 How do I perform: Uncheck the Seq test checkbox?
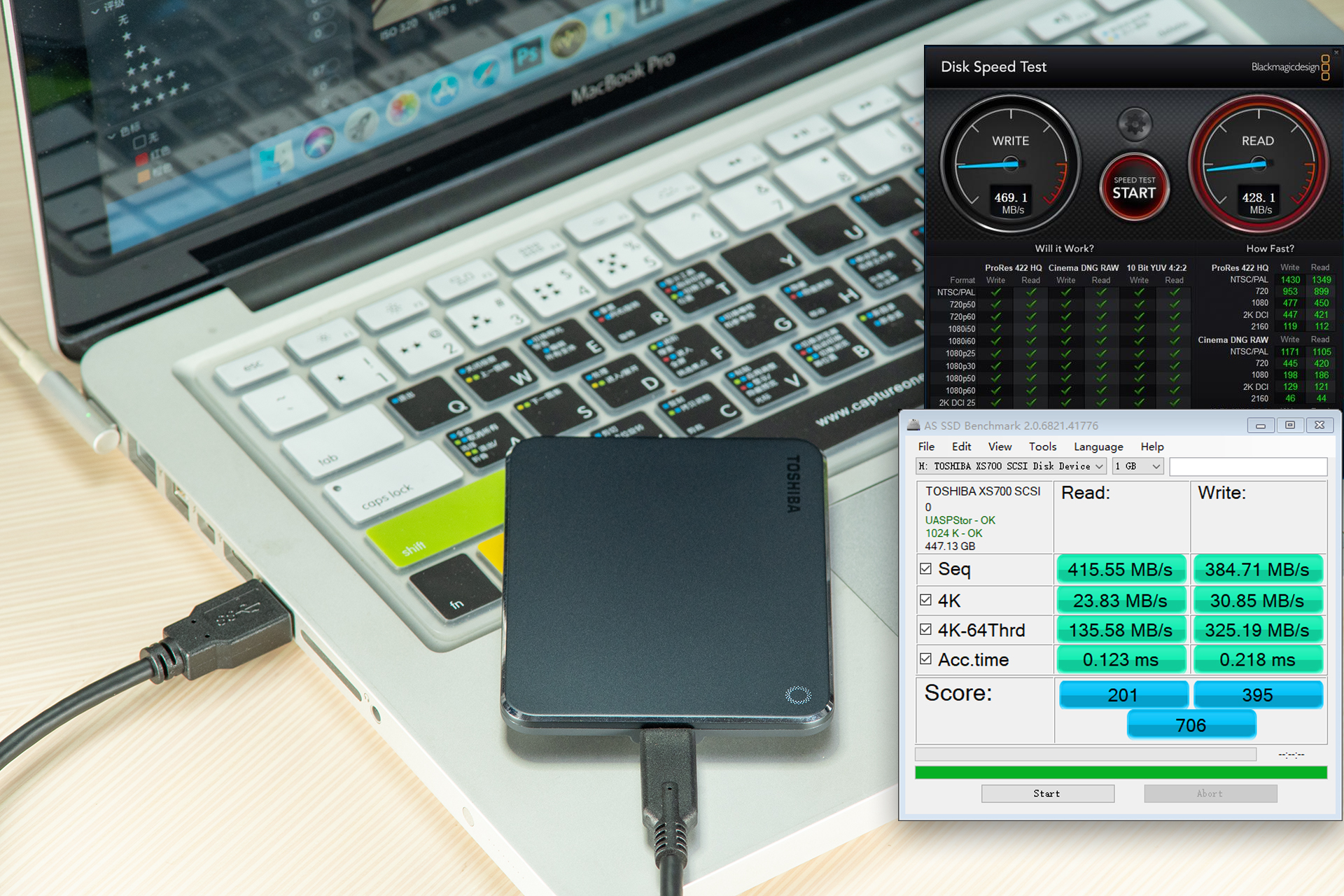[x=925, y=568]
